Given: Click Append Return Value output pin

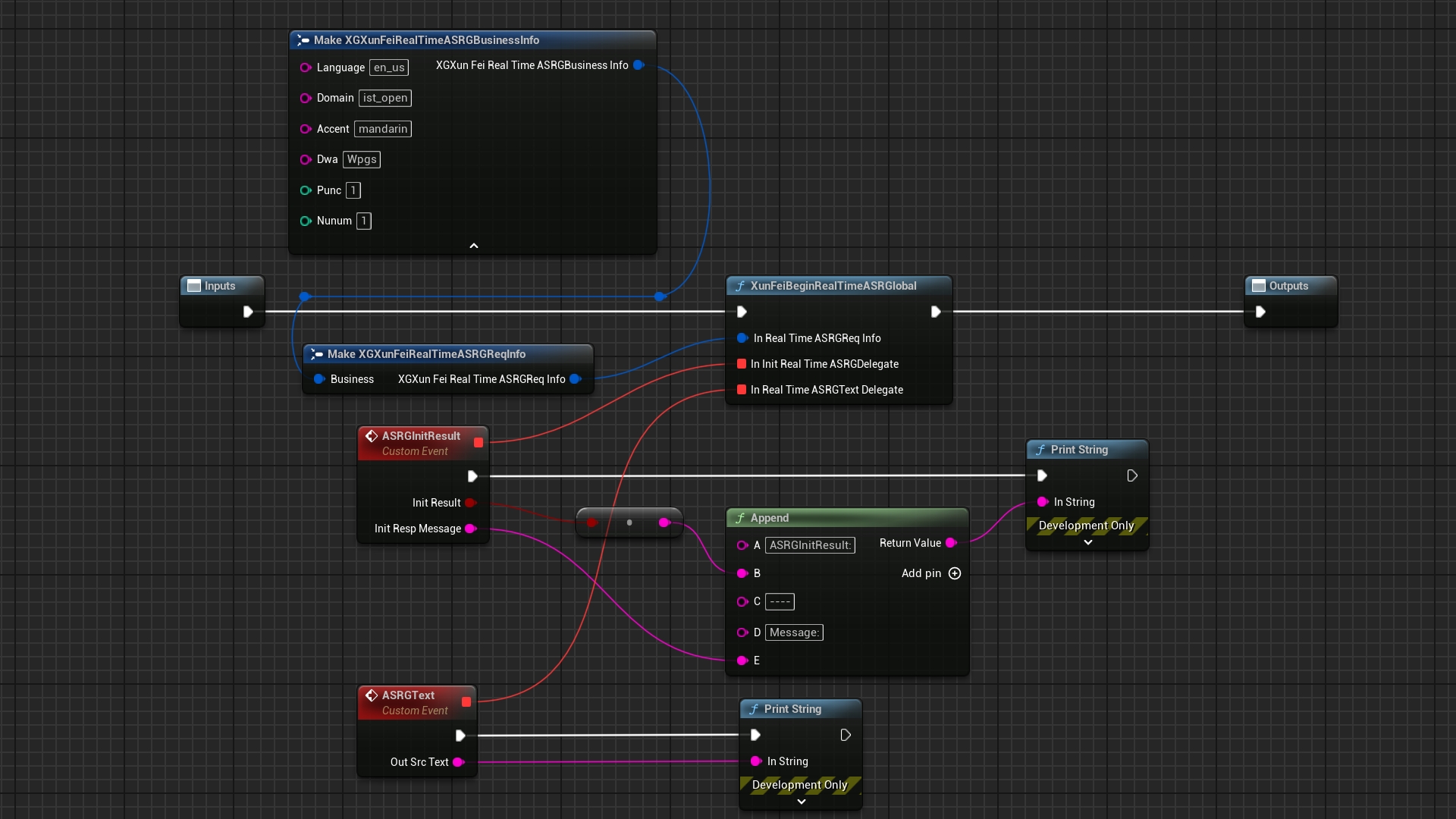Looking at the screenshot, I should tap(951, 543).
